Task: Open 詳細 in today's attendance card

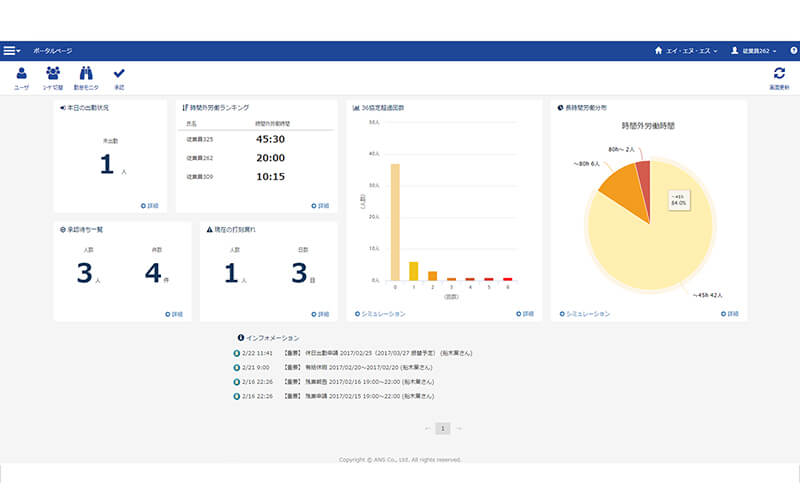Action: click(x=150, y=206)
